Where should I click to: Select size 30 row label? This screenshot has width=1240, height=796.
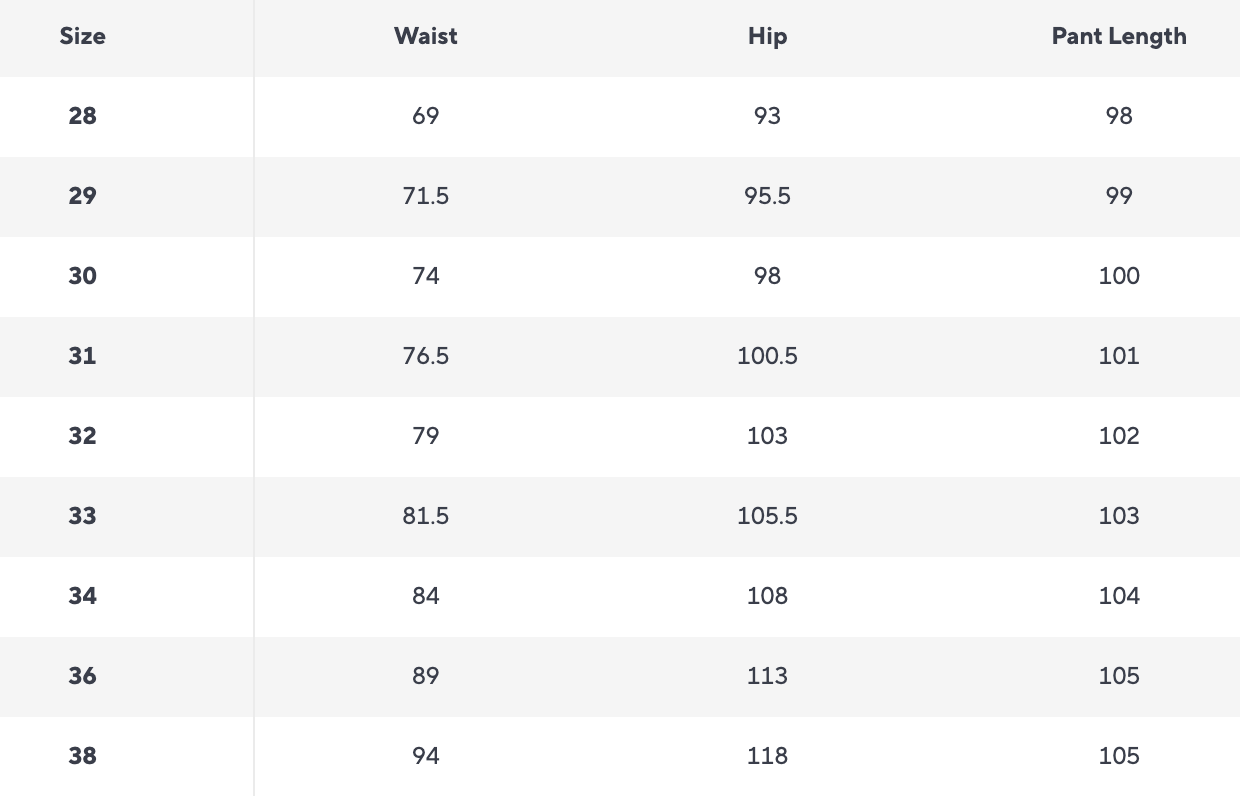82,276
